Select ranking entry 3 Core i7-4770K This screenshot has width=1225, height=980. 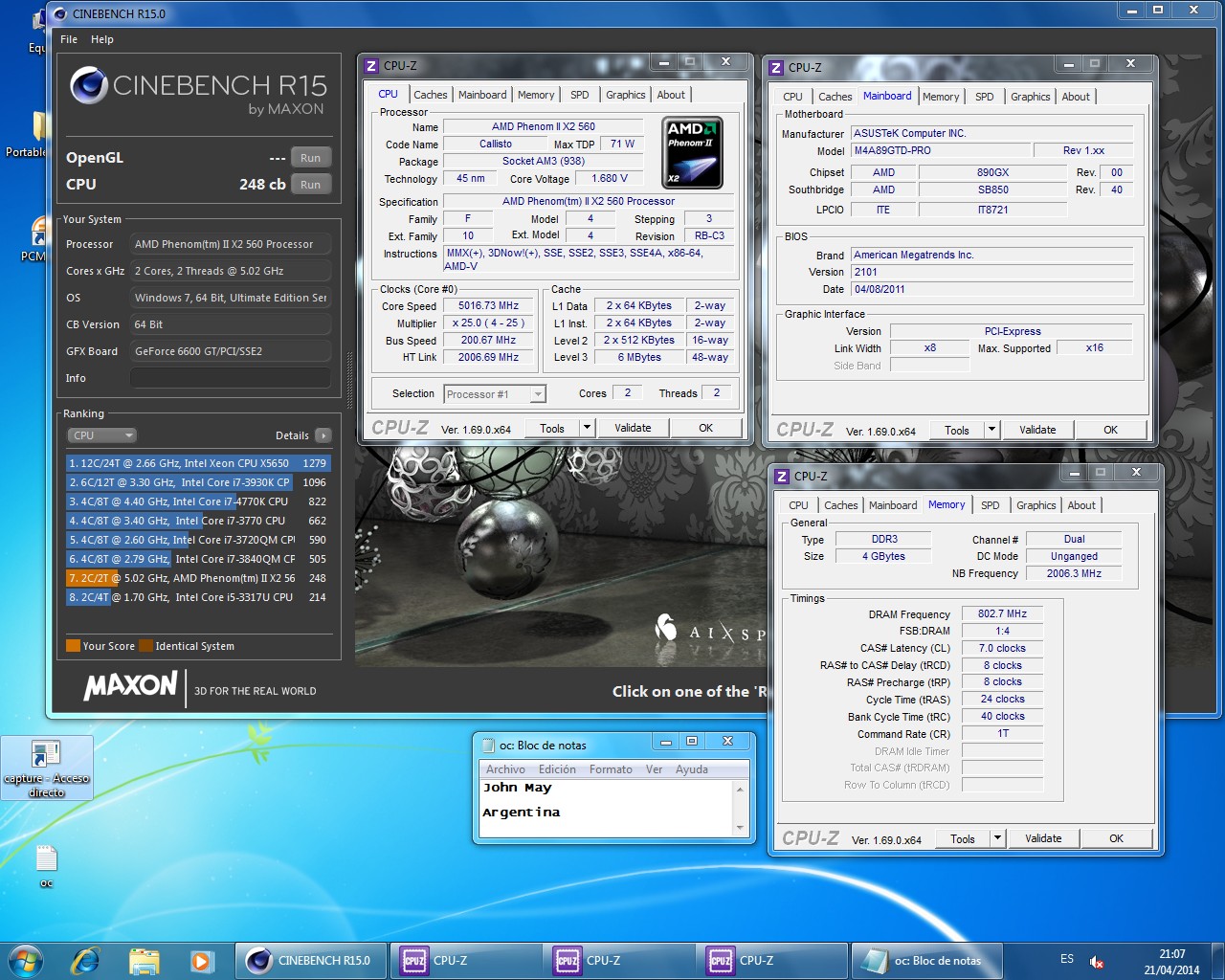point(198,501)
